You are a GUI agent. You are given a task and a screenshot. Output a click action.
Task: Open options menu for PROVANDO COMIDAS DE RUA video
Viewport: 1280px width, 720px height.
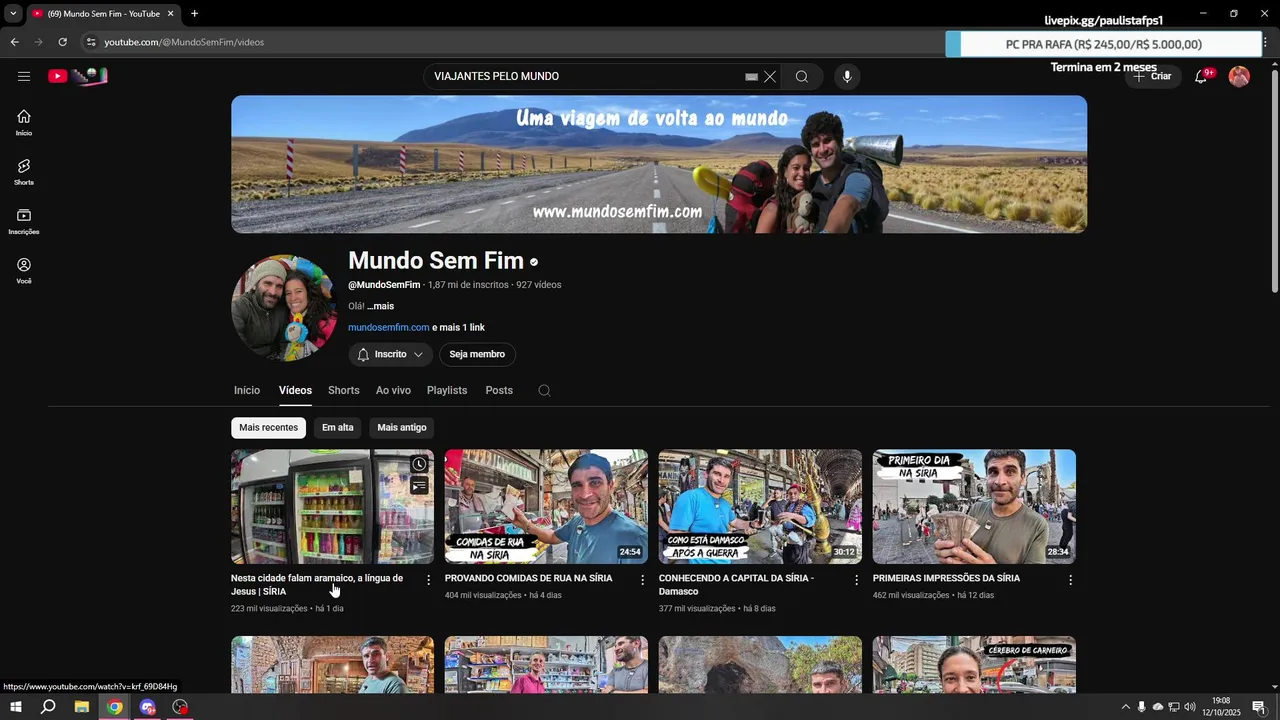coord(643,580)
